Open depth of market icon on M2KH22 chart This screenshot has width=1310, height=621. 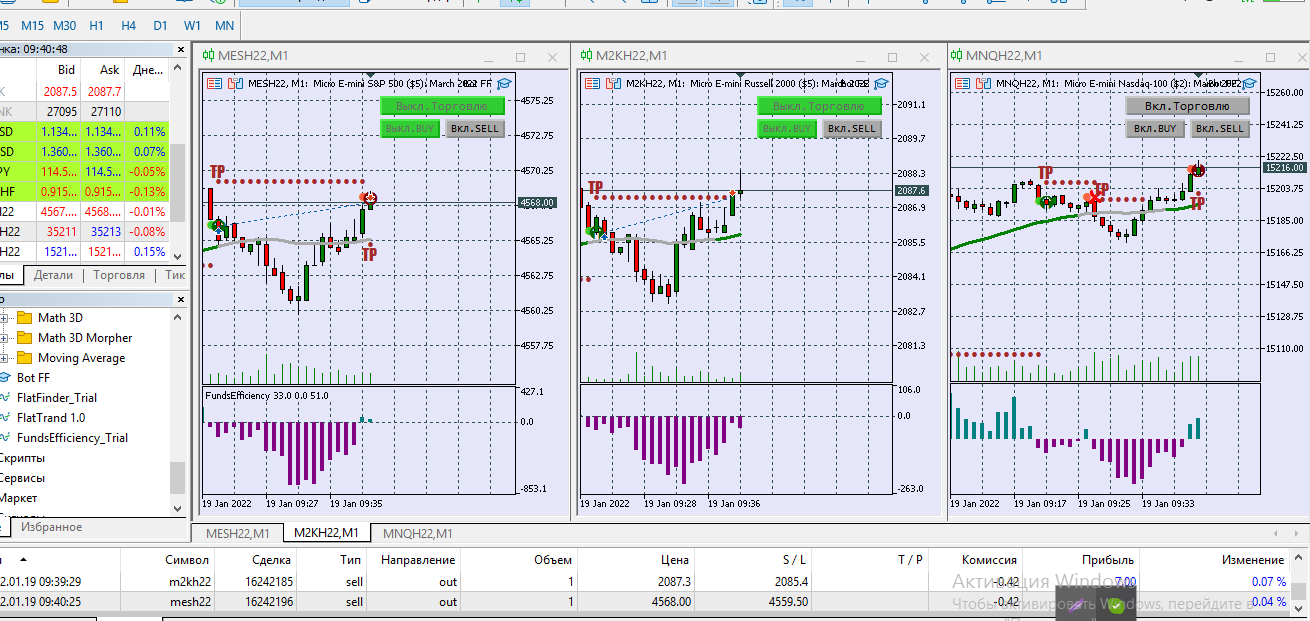[613, 84]
